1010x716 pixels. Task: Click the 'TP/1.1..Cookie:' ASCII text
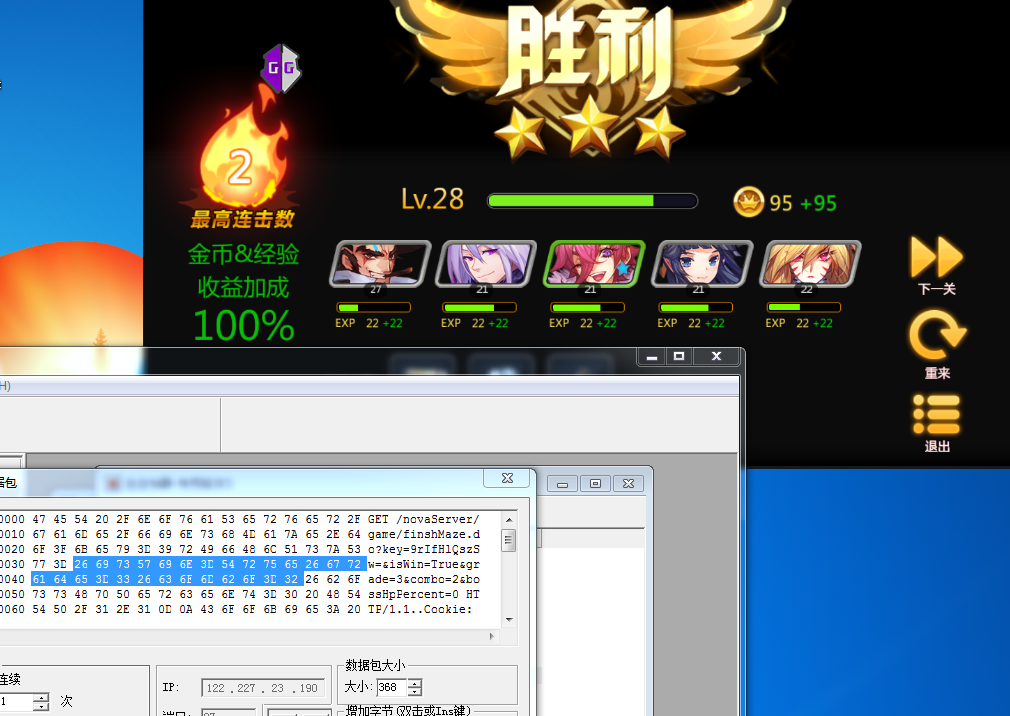click(x=420, y=609)
